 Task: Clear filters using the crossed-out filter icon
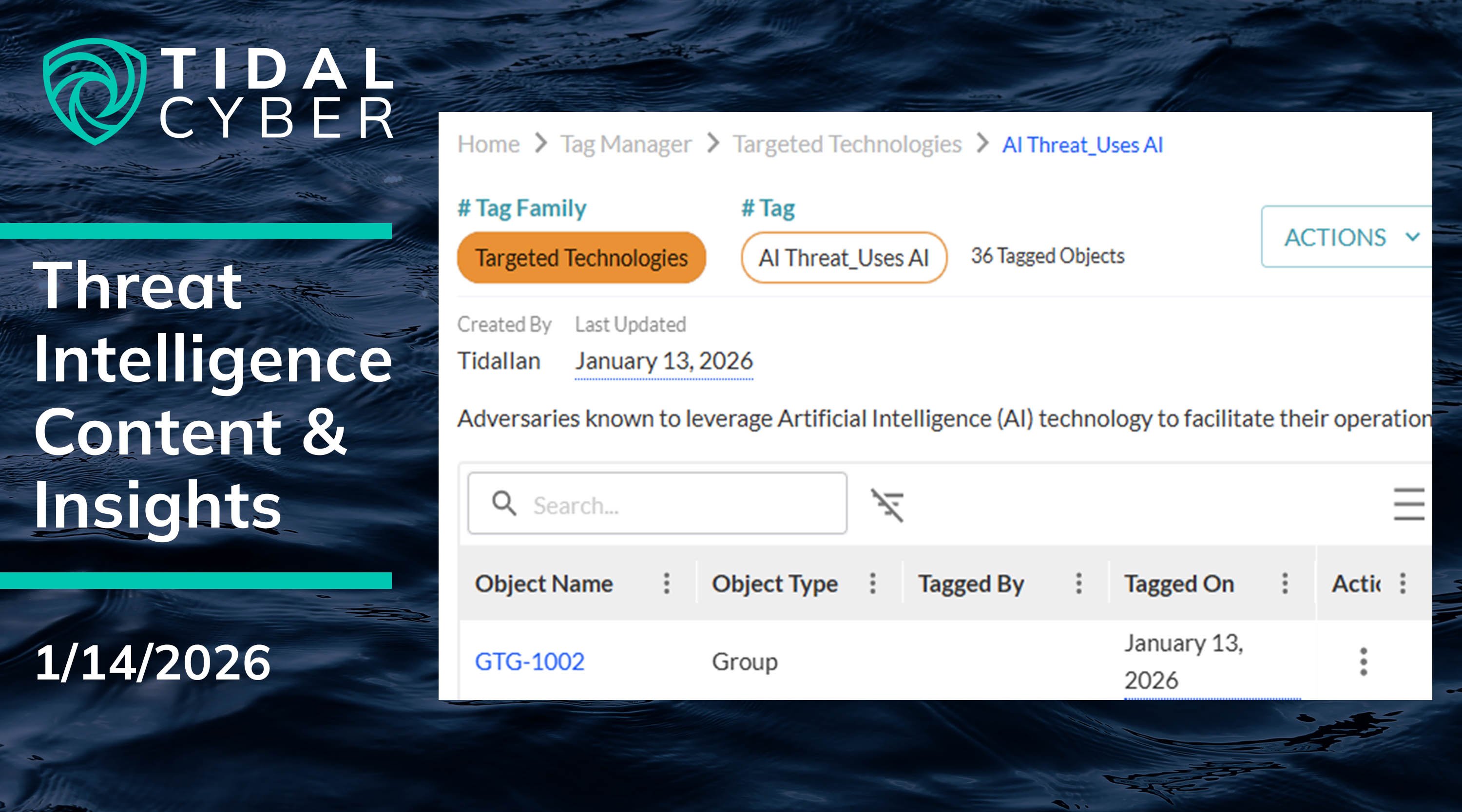[887, 505]
